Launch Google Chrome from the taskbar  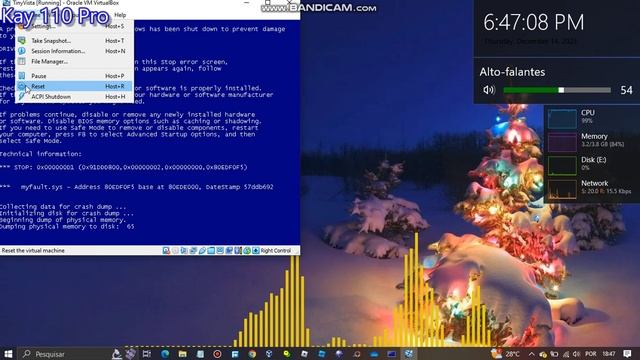click(252, 354)
